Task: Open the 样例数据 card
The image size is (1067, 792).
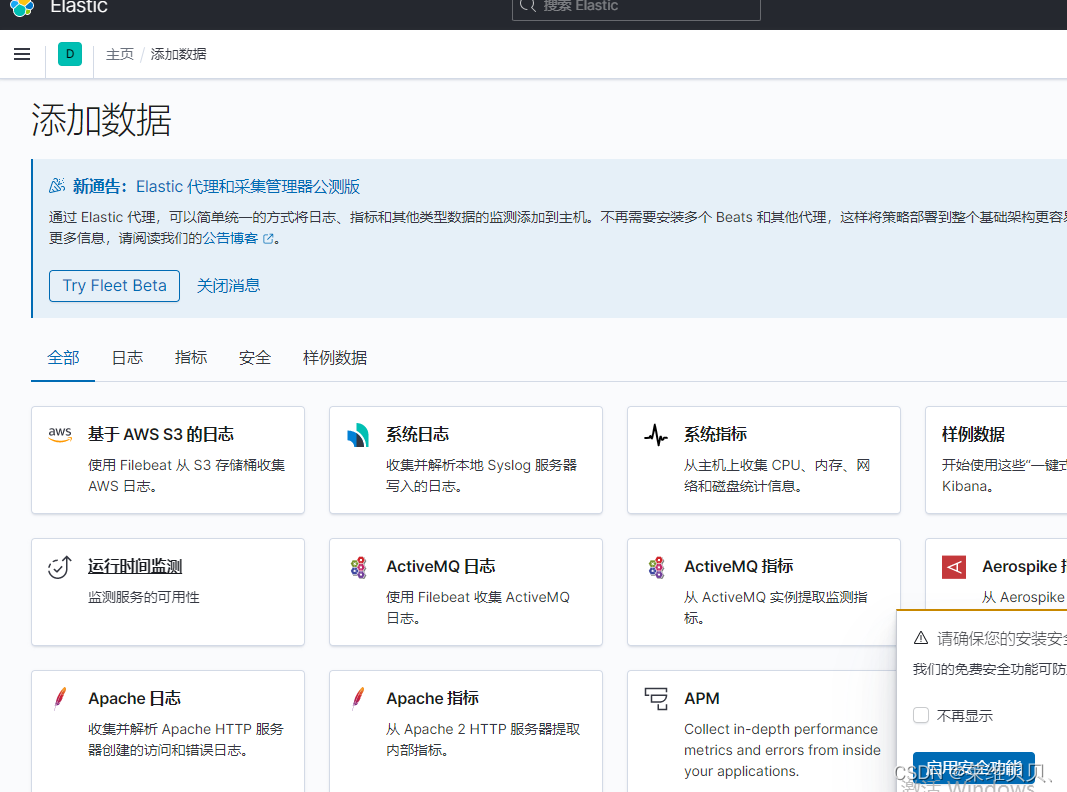Action: [996, 460]
